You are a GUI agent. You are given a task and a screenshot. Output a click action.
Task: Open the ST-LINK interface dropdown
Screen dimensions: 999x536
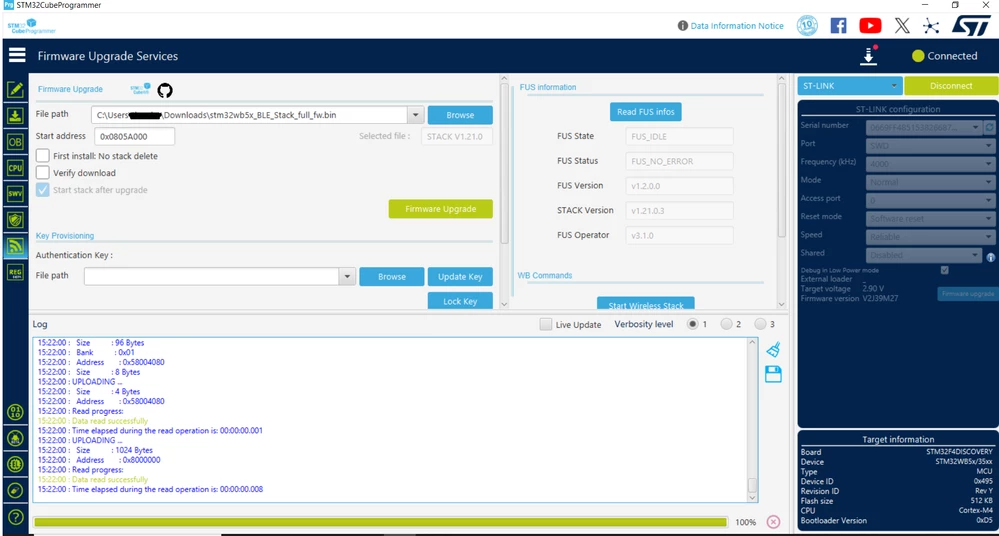pos(850,85)
